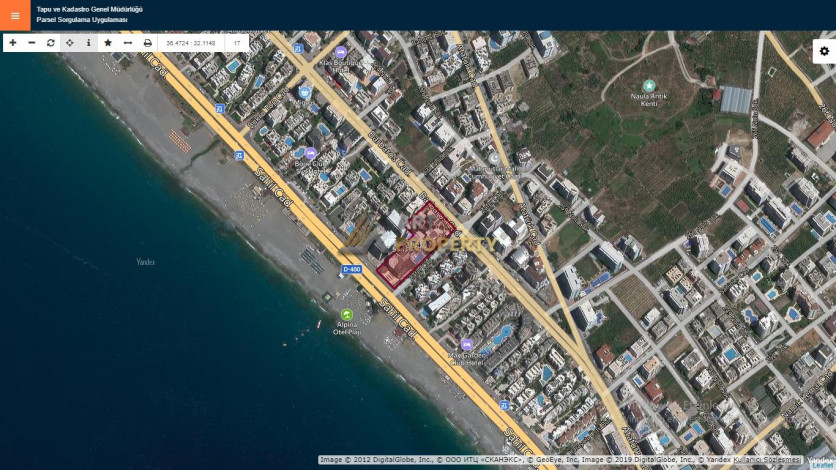Click the Alpina Otel Plajı marker
The height and width of the screenshot is (470, 836).
(x=347, y=314)
